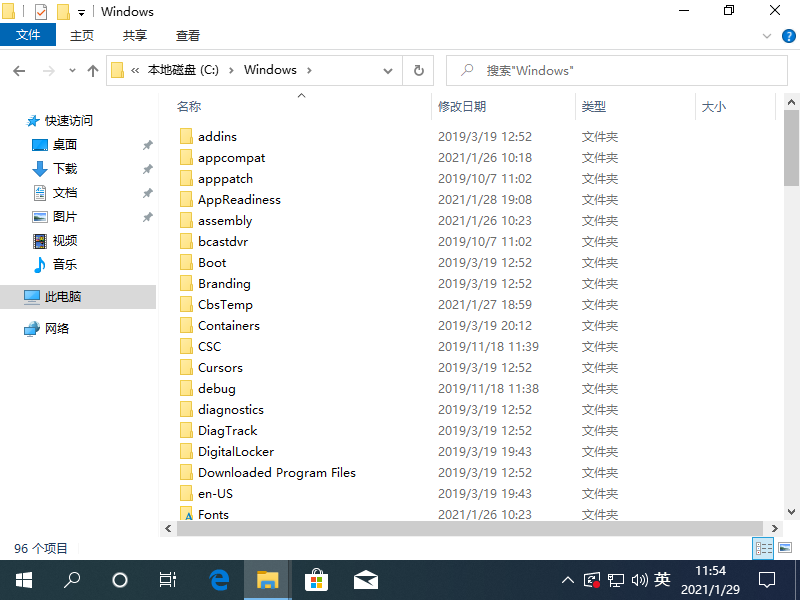
Task: Expand hidden icons chevron in system tray
Action: 567,579
